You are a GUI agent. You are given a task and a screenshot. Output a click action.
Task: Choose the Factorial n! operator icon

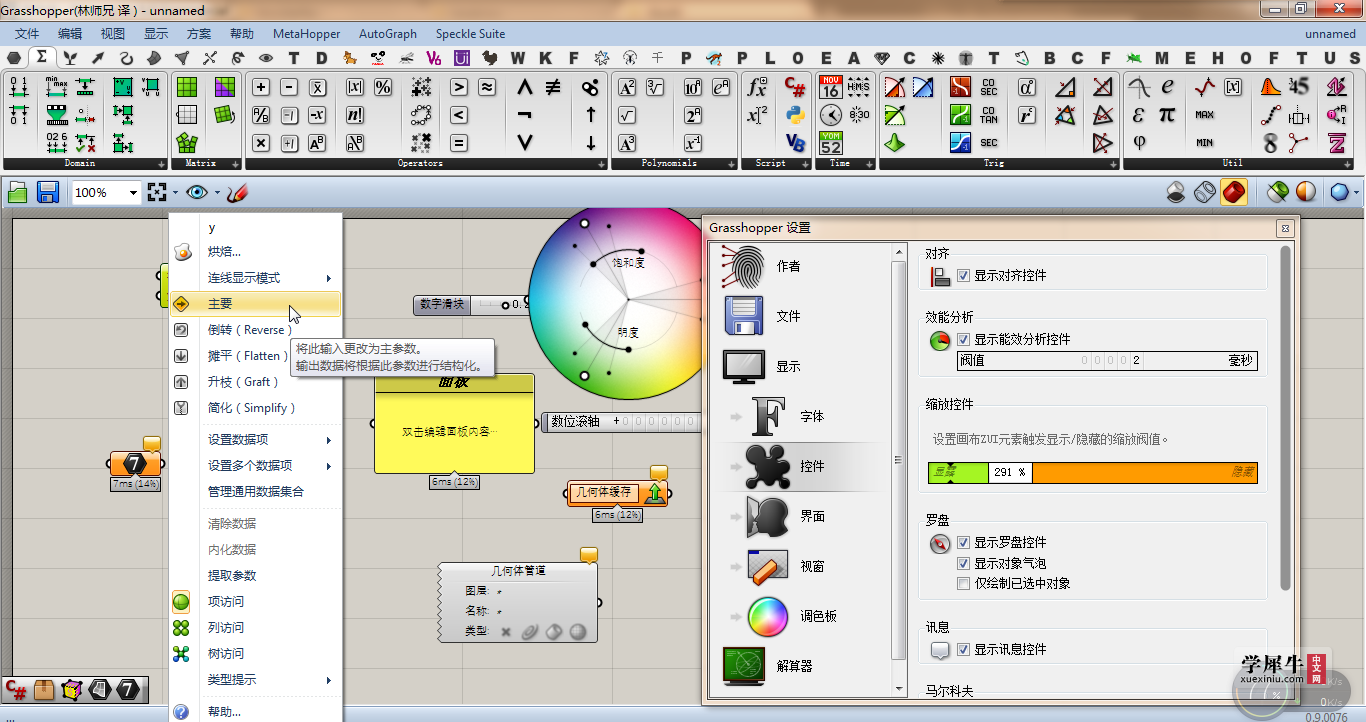tap(355, 115)
